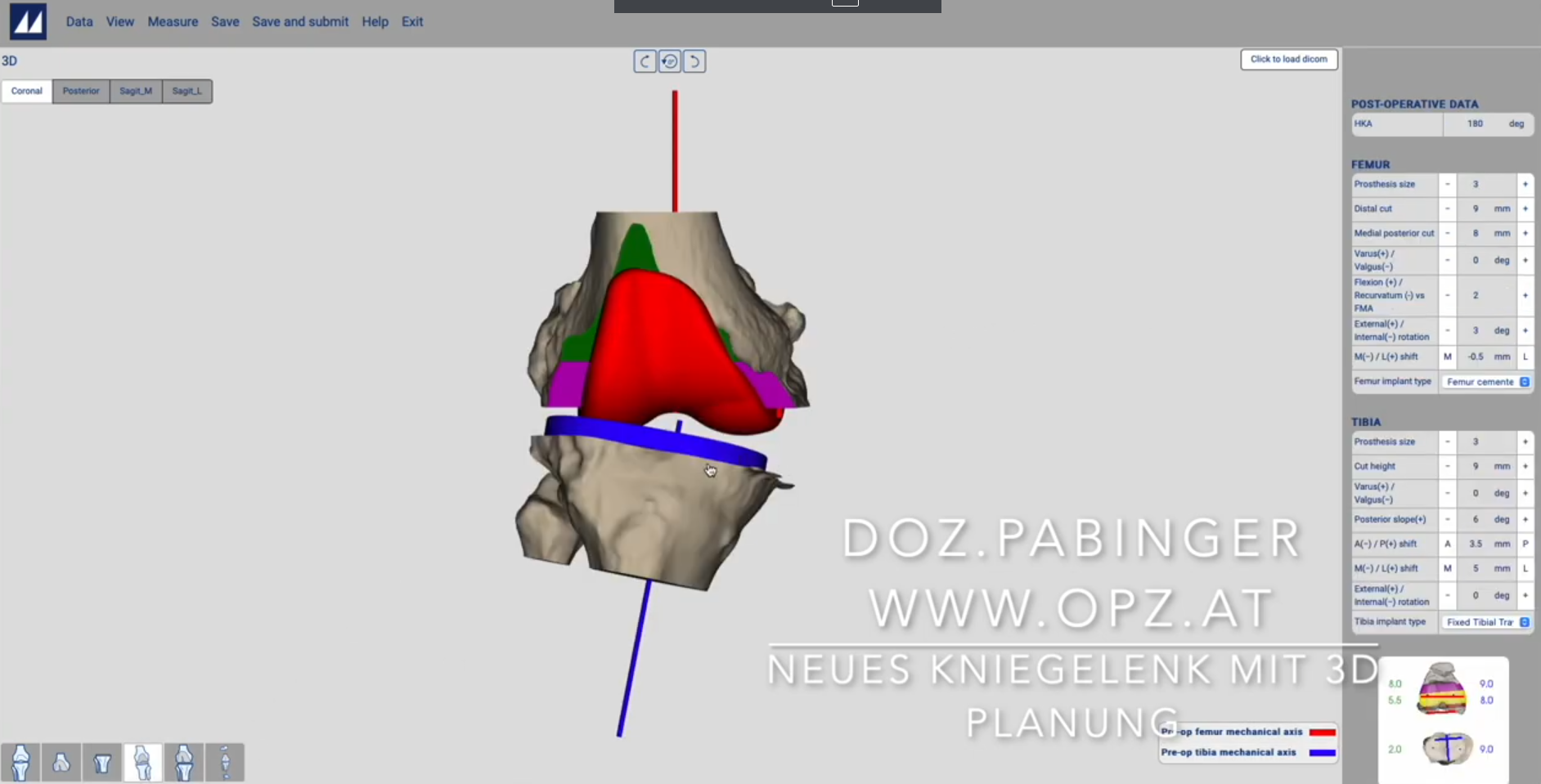The height and width of the screenshot is (784, 1541).
Task: Decrease tibia External/Internal rotation
Action: click(1448, 596)
